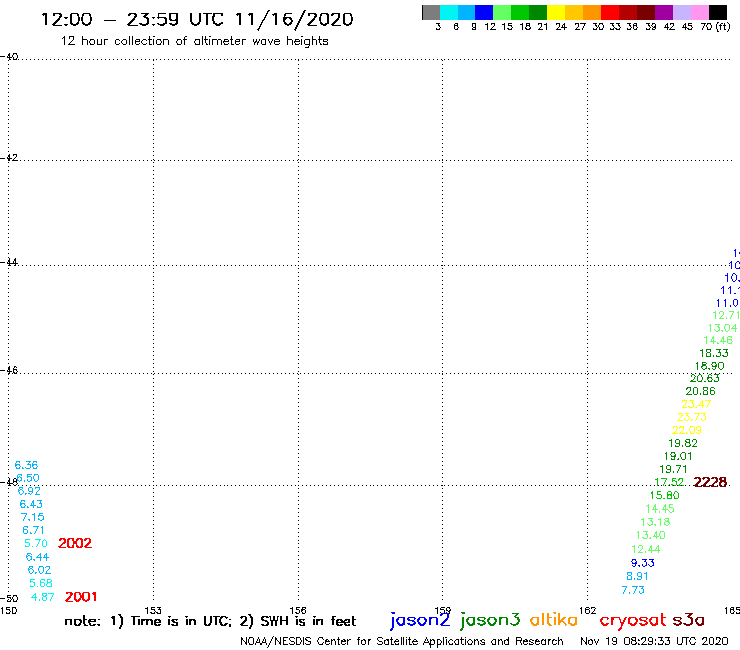Click the jason3 satellite label
This screenshot has width=740, height=650.
tap(490, 620)
